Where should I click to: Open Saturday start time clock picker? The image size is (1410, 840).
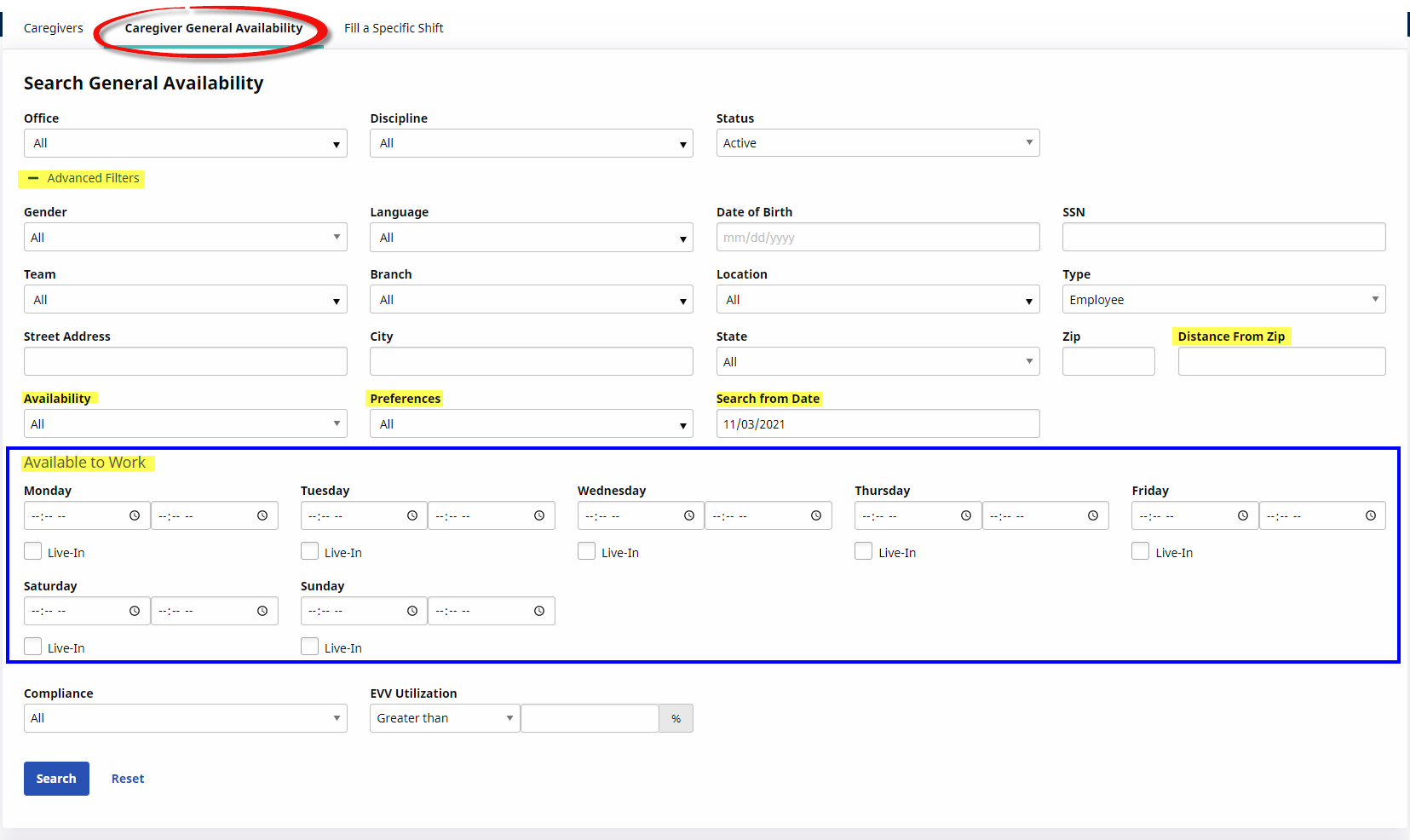click(135, 611)
